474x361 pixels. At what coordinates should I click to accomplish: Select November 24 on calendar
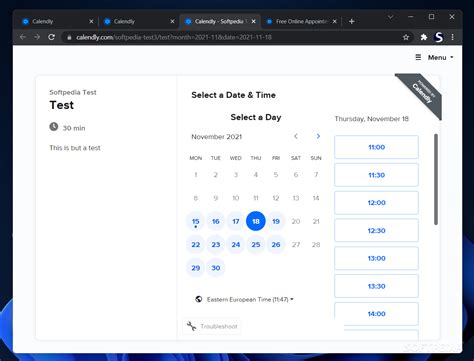click(x=236, y=245)
